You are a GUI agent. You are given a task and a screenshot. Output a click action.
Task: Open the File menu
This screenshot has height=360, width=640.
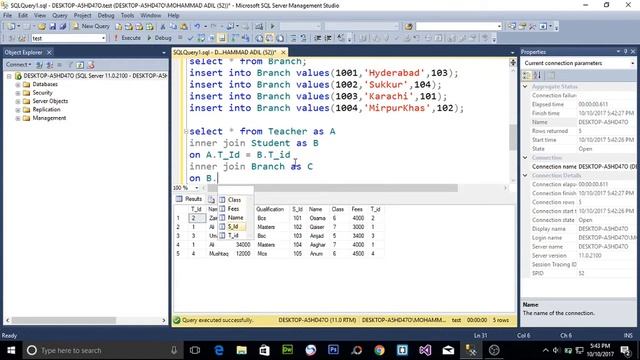click(x=8, y=16)
